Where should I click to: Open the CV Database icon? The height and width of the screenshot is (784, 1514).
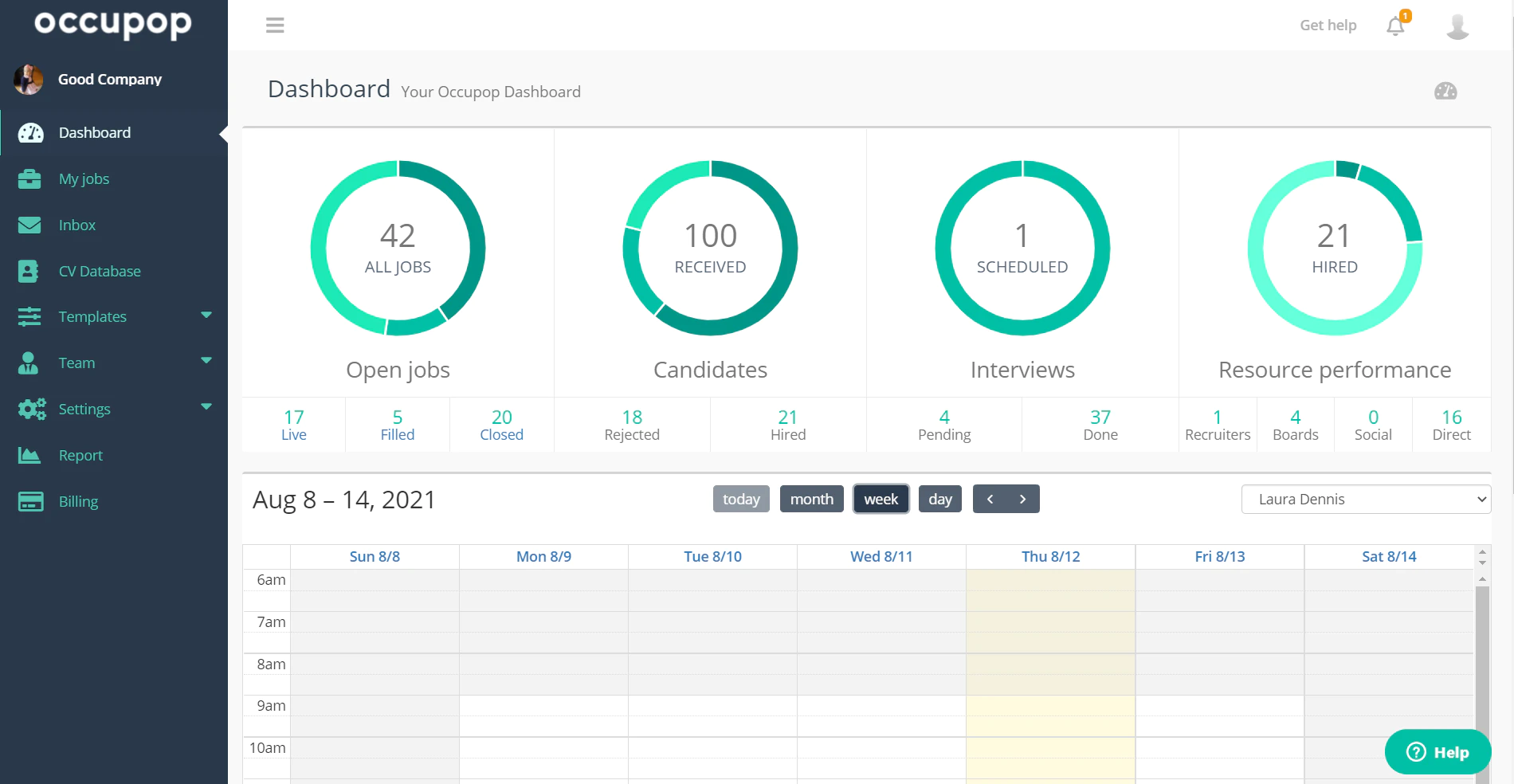(x=29, y=272)
